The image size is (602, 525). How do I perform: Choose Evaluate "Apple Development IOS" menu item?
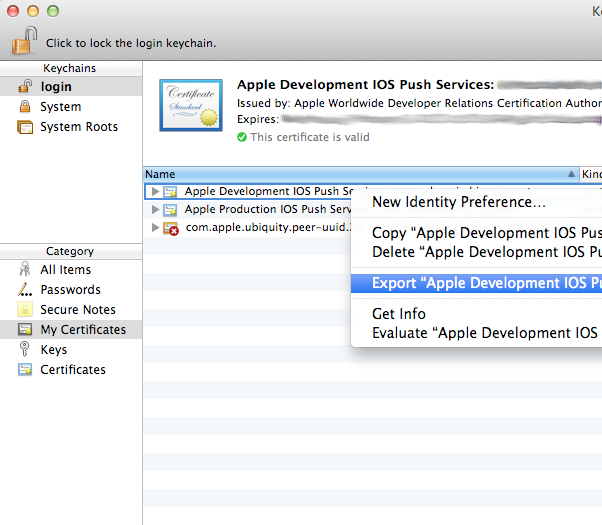tap(476, 333)
